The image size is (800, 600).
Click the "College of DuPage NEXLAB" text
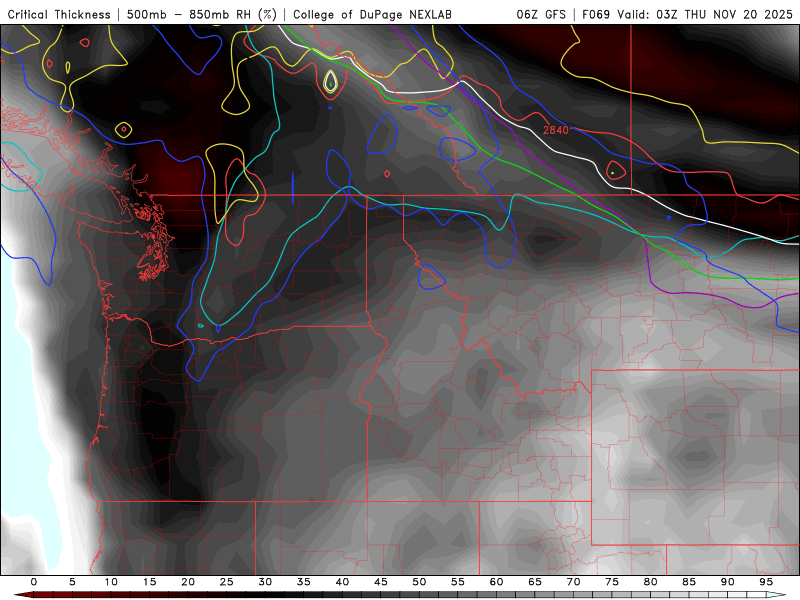(372, 15)
